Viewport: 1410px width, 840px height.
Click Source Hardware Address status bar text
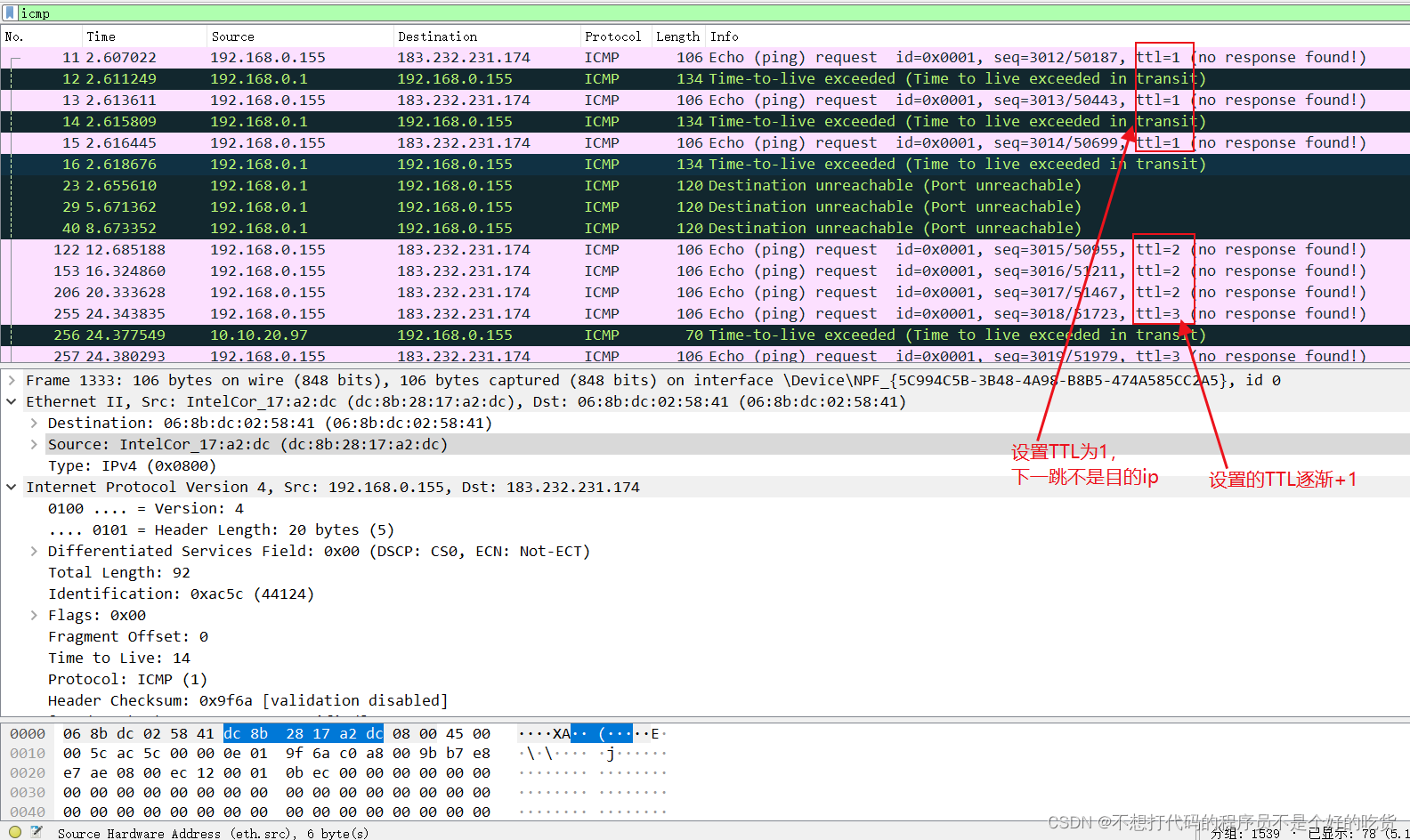tap(213, 833)
